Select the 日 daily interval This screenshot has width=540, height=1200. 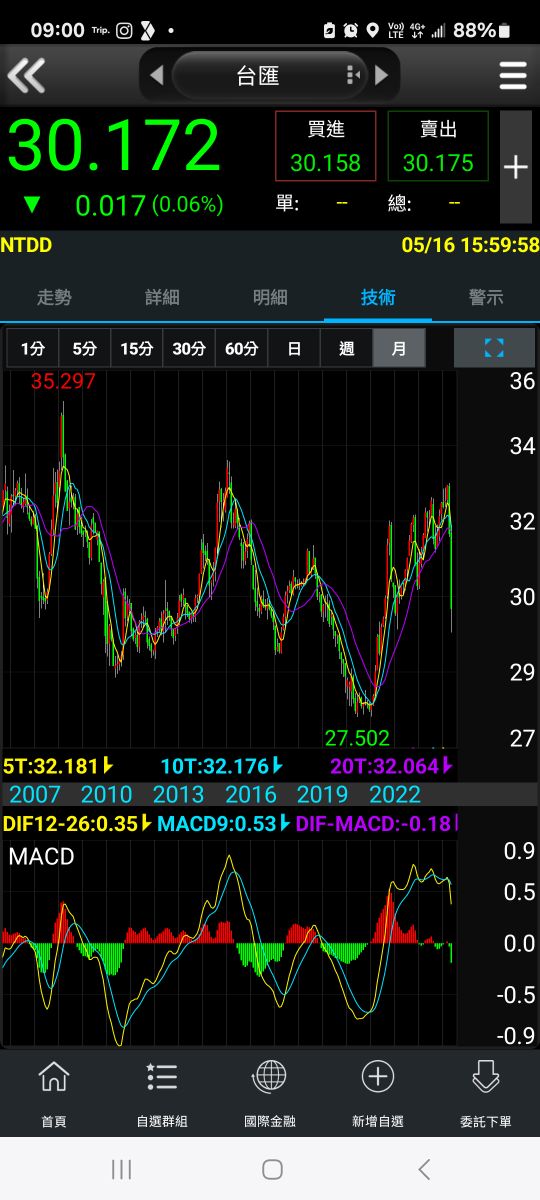pos(294,348)
